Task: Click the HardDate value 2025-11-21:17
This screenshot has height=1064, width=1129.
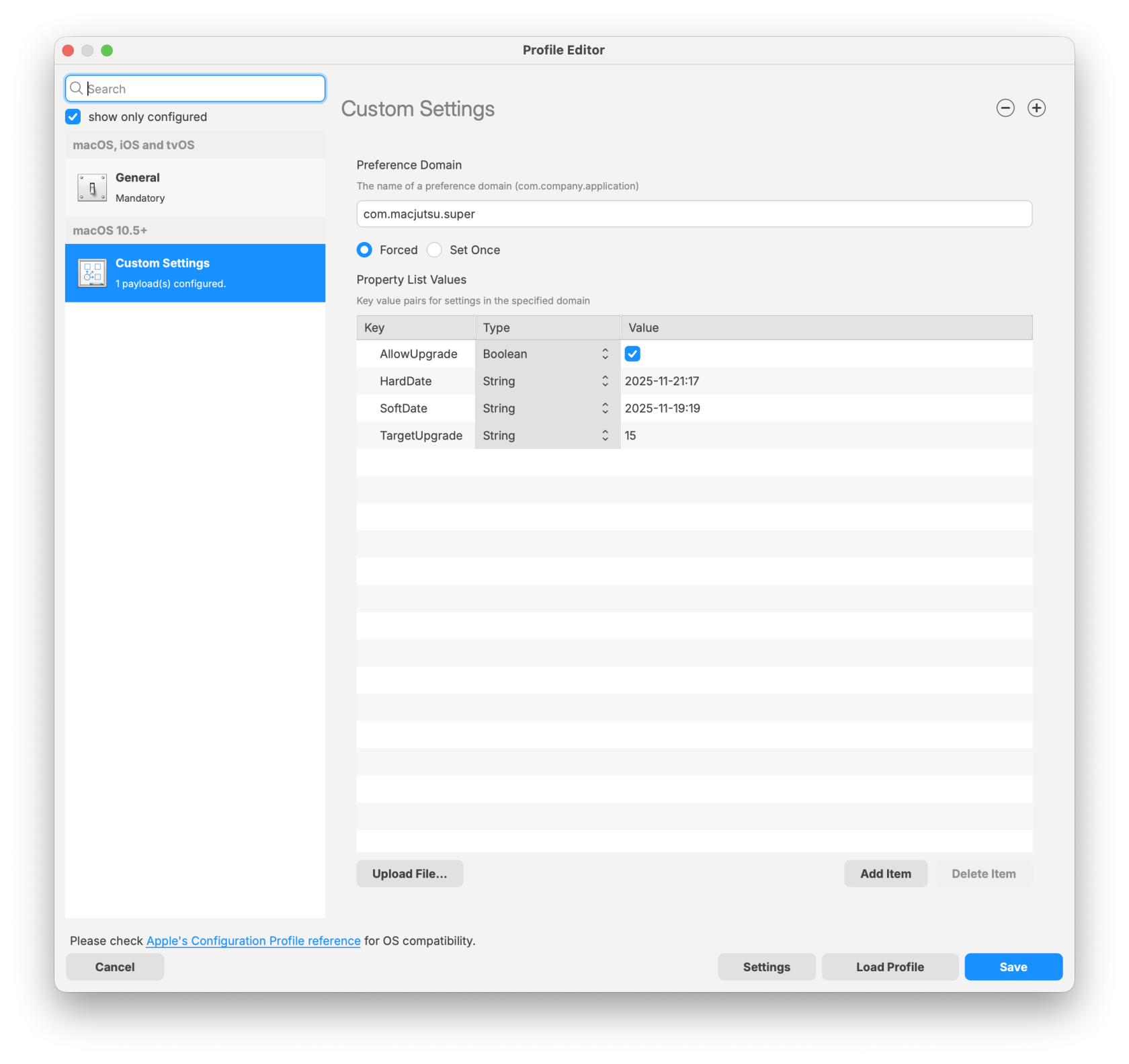Action: [662, 381]
